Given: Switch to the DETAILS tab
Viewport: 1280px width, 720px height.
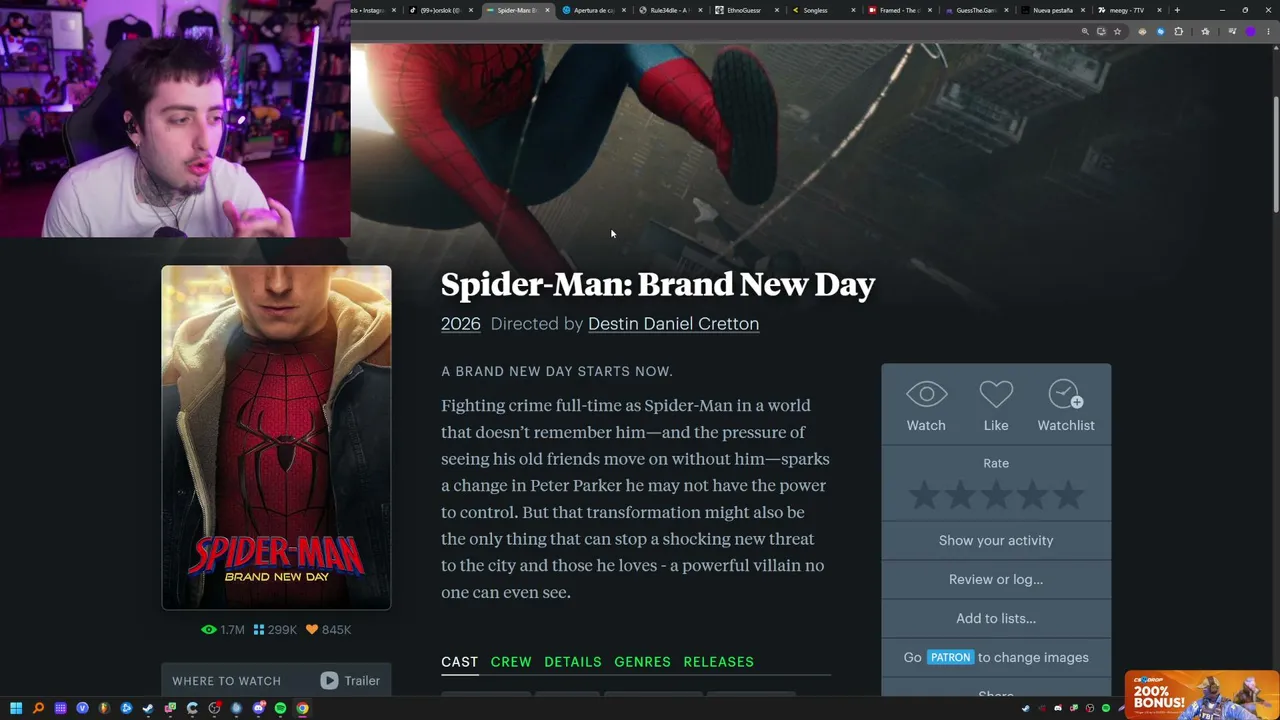Looking at the screenshot, I should [573, 662].
